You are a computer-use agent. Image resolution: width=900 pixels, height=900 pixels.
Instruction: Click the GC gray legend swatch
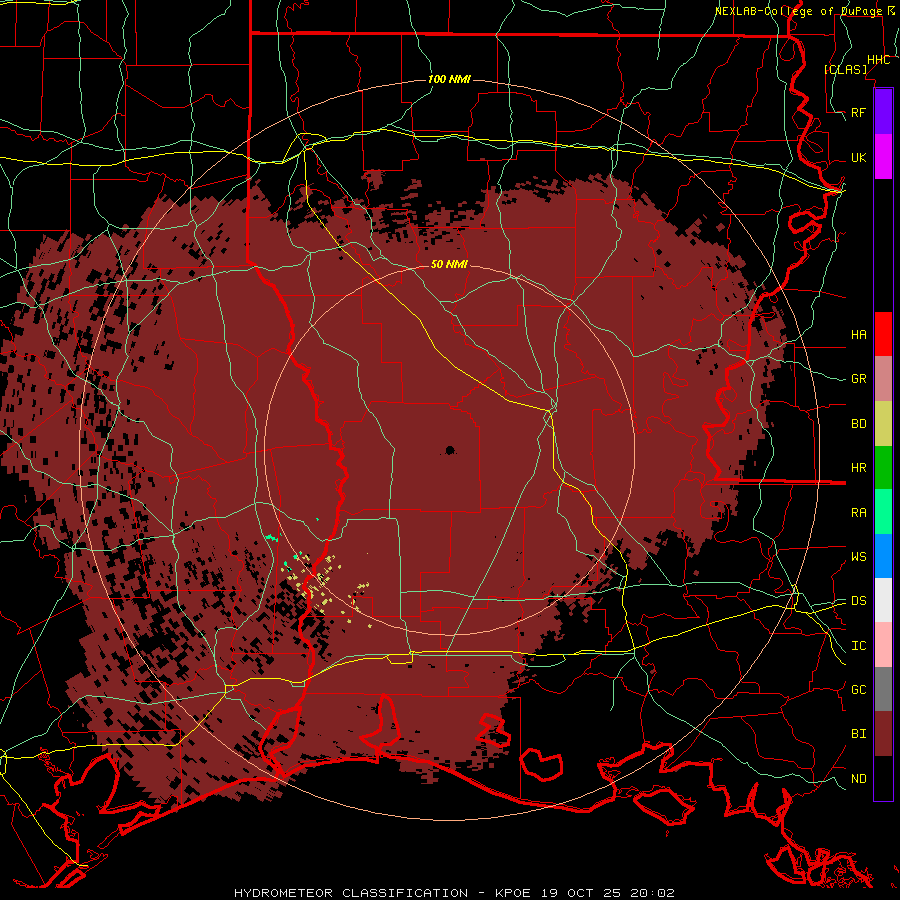883,689
